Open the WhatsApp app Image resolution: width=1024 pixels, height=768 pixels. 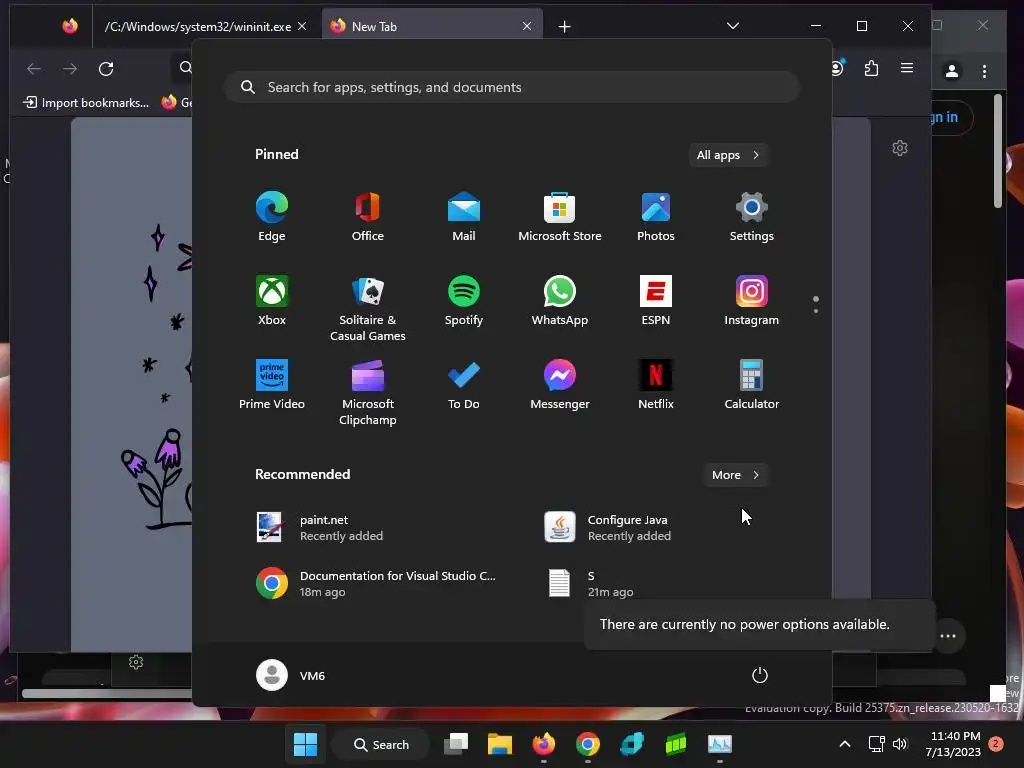[560, 301]
